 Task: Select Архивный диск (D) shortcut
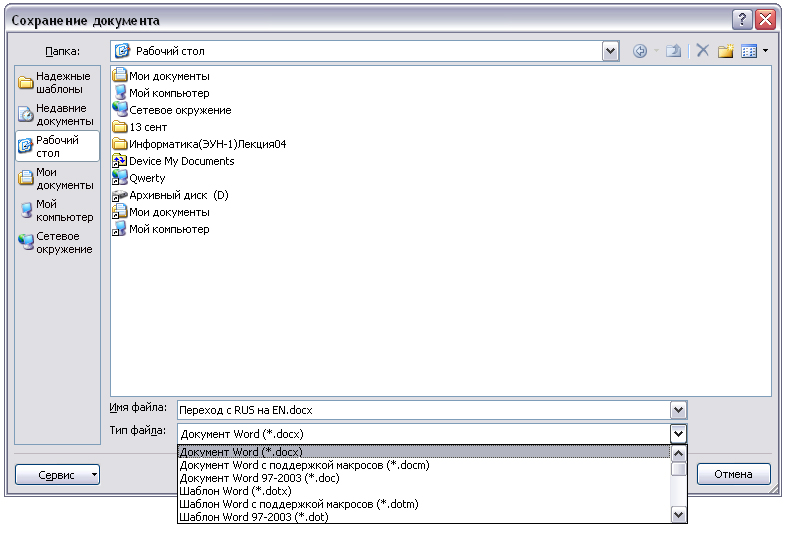[x=171, y=195]
